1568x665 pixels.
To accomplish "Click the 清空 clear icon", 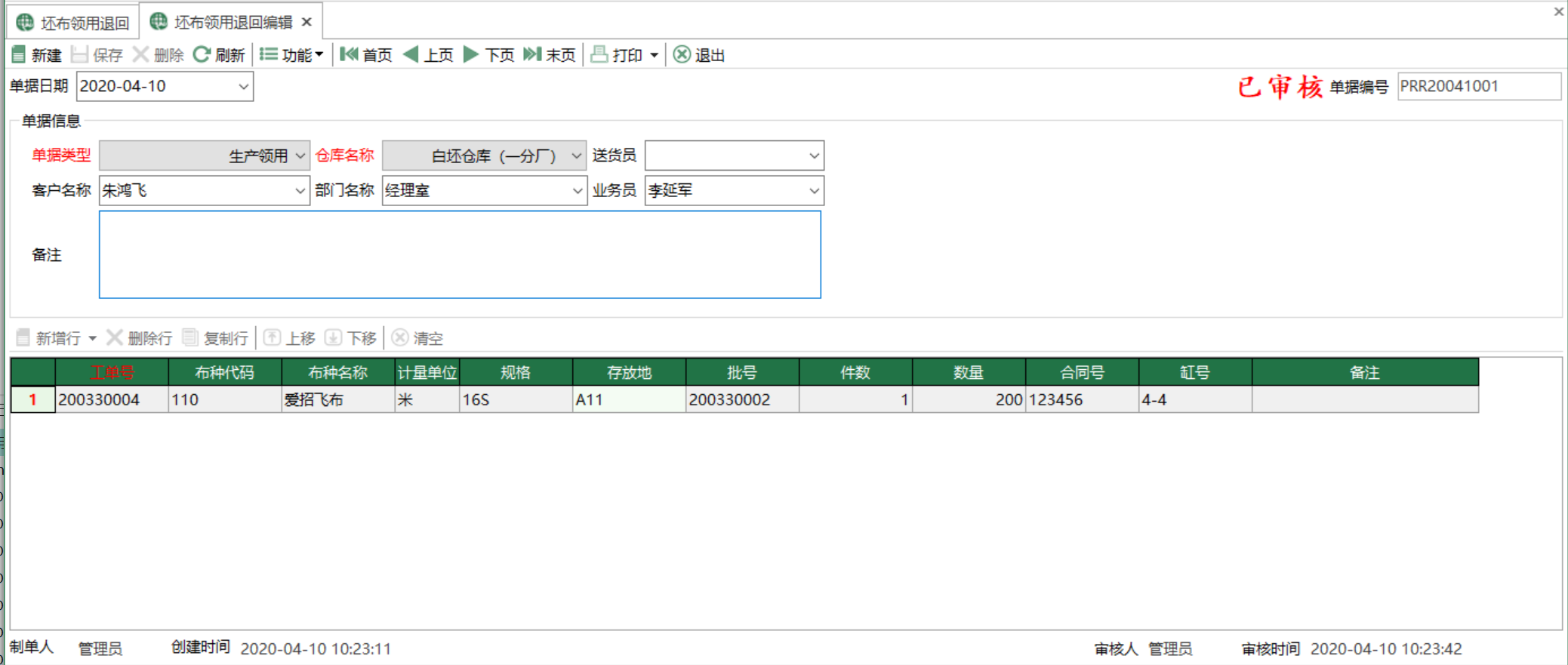I will click(x=400, y=337).
